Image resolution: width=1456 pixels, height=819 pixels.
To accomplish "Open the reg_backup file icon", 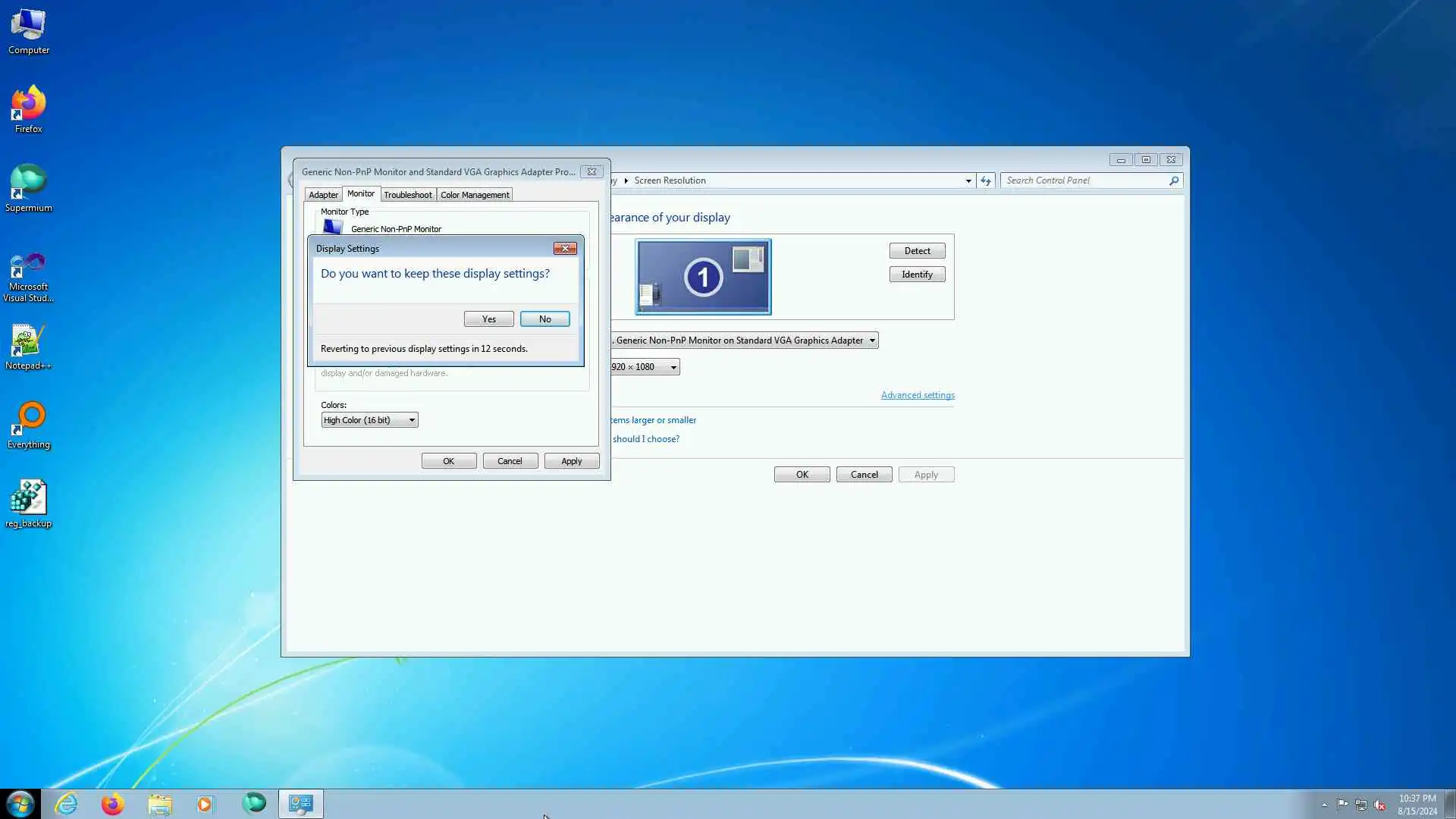I will (x=28, y=498).
